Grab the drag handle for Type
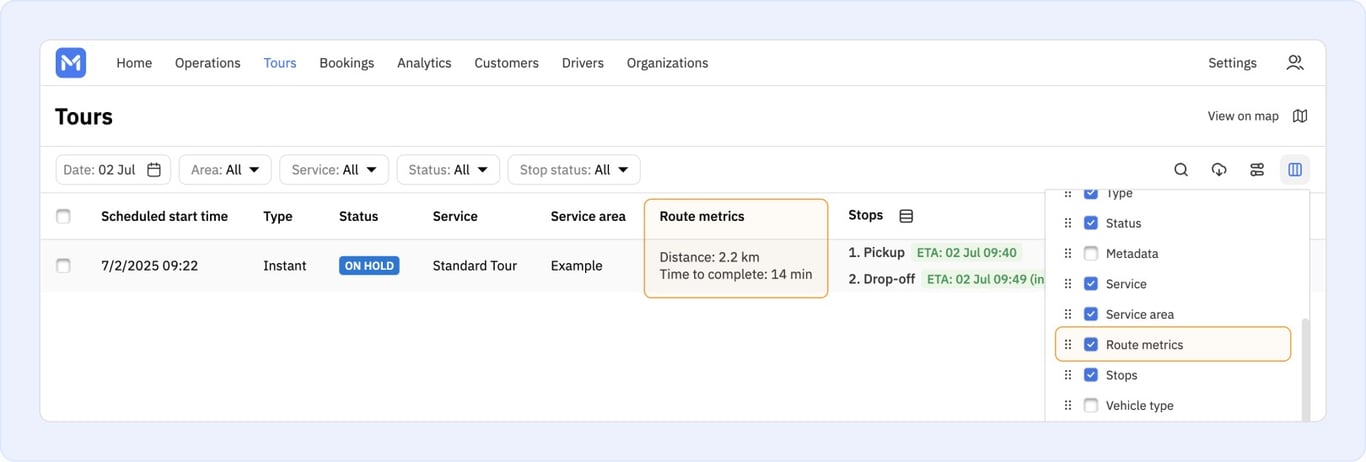 coord(1067,194)
